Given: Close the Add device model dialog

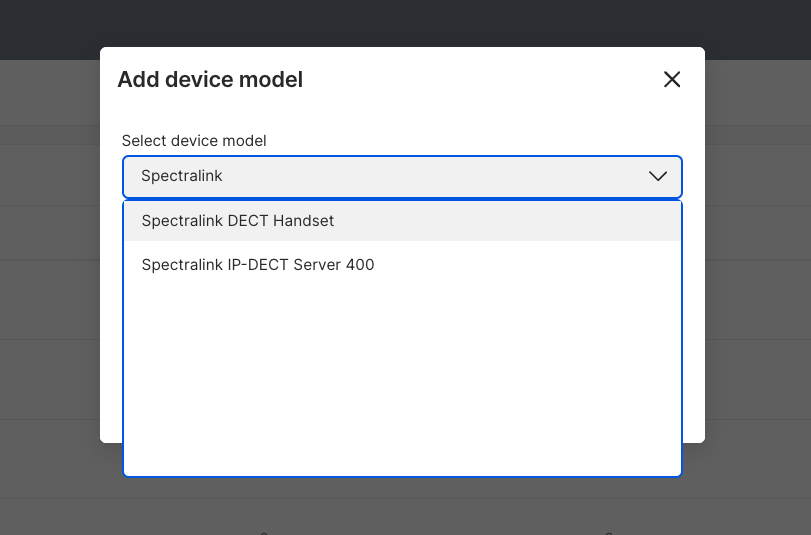Looking at the screenshot, I should pos(671,79).
